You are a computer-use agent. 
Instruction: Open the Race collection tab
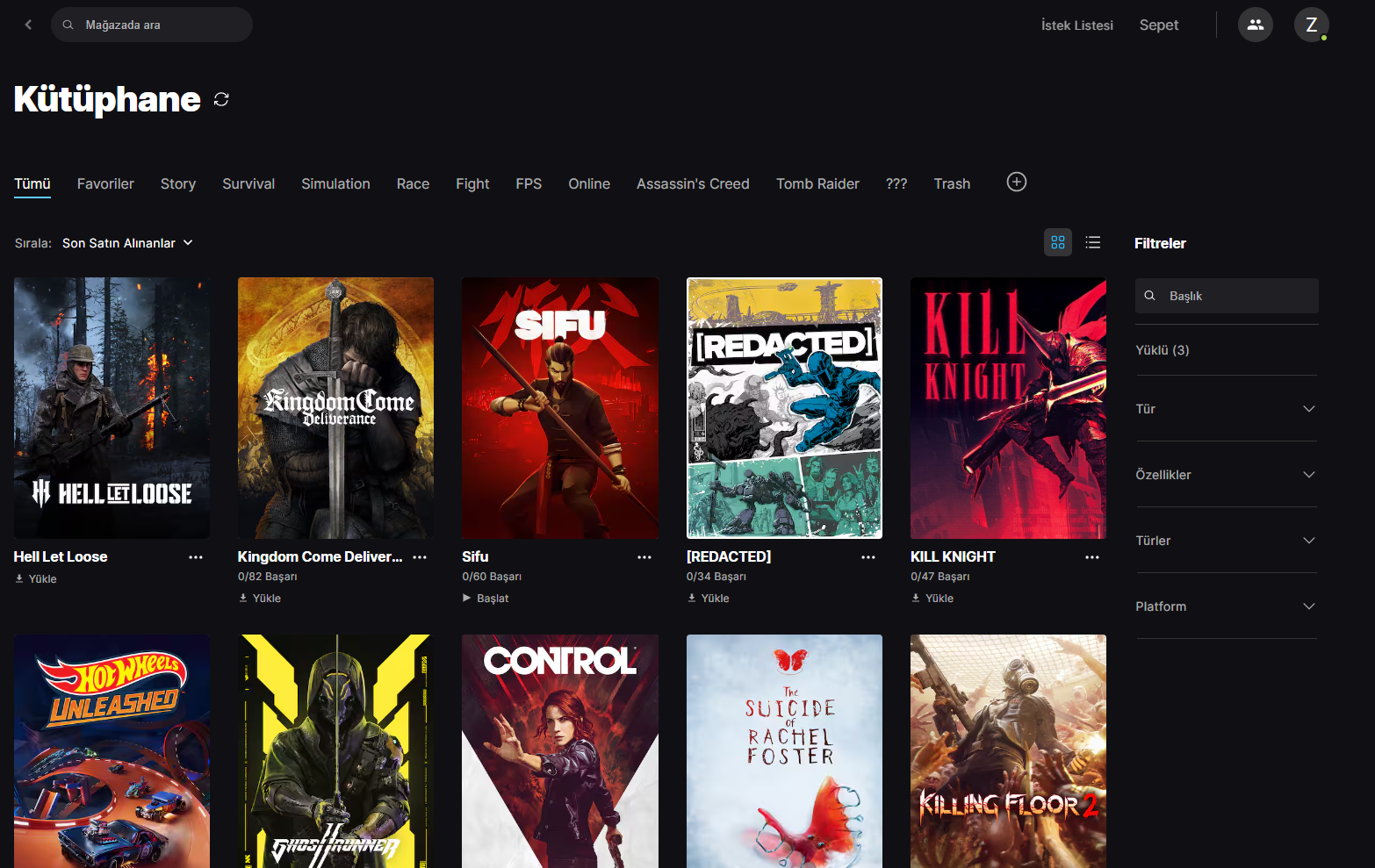click(413, 184)
